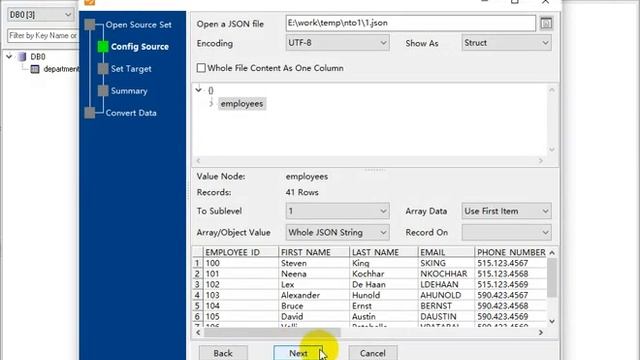This screenshot has height=360, width=640.
Task: Click the EMAIL column header
Action: point(447,252)
